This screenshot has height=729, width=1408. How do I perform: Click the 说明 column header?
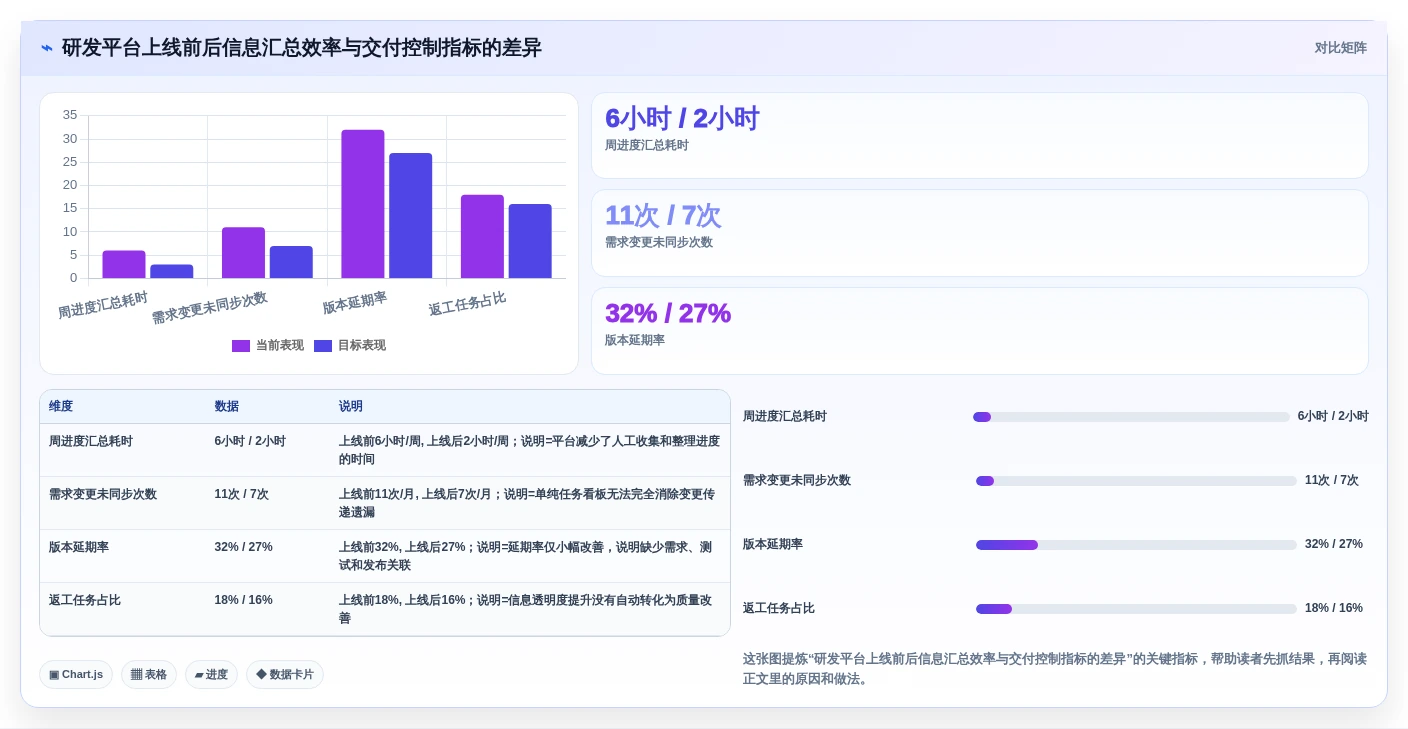(530, 407)
